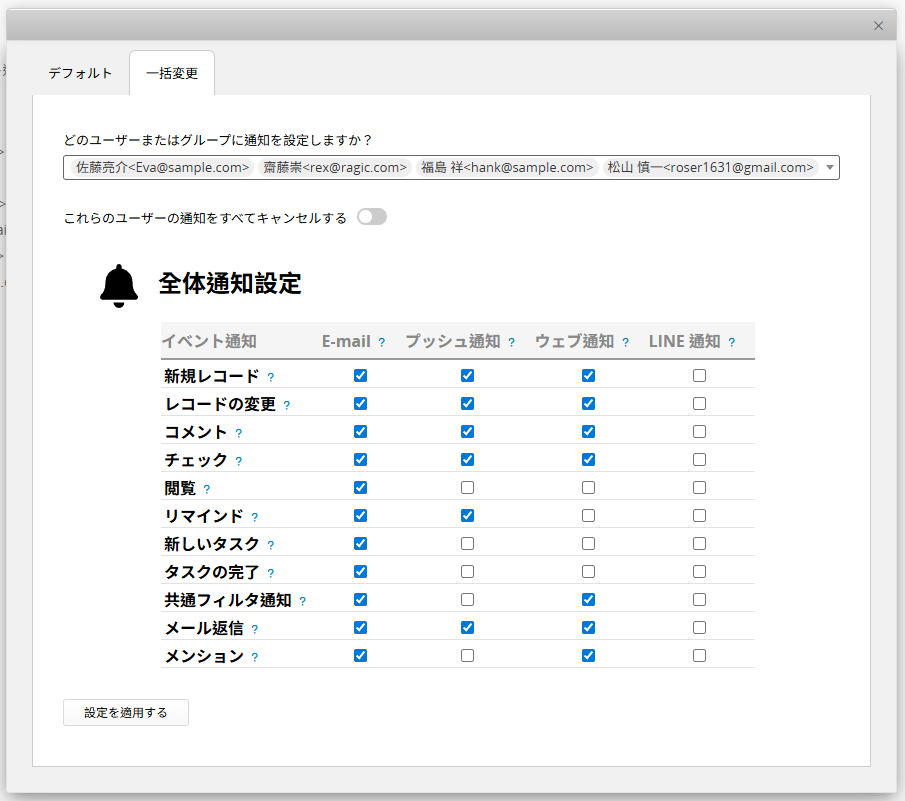Open help for メール返信 row

tap(255, 629)
